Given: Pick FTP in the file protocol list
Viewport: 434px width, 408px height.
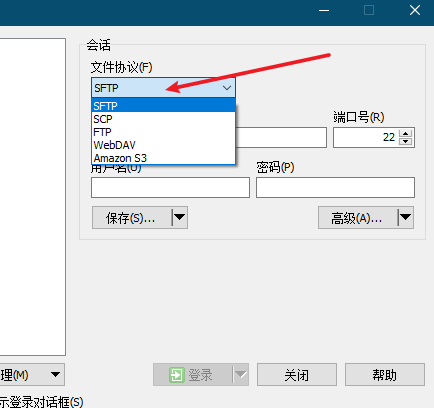Looking at the screenshot, I should pos(163,132).
